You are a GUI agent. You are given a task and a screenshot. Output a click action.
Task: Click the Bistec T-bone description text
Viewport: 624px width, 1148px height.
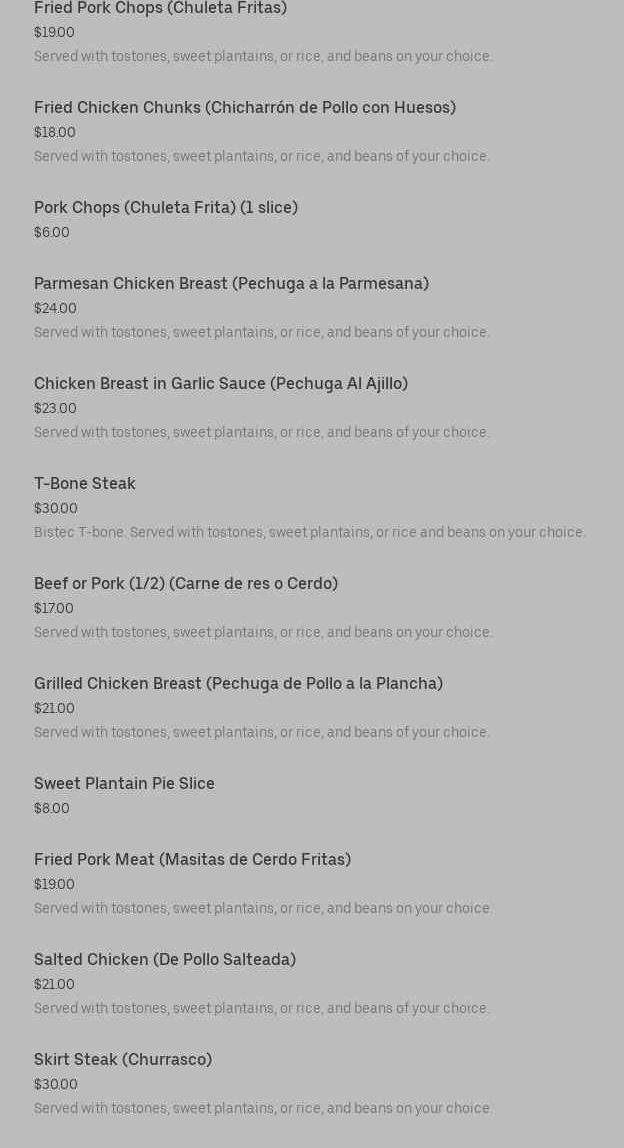[x=309, y=533]
